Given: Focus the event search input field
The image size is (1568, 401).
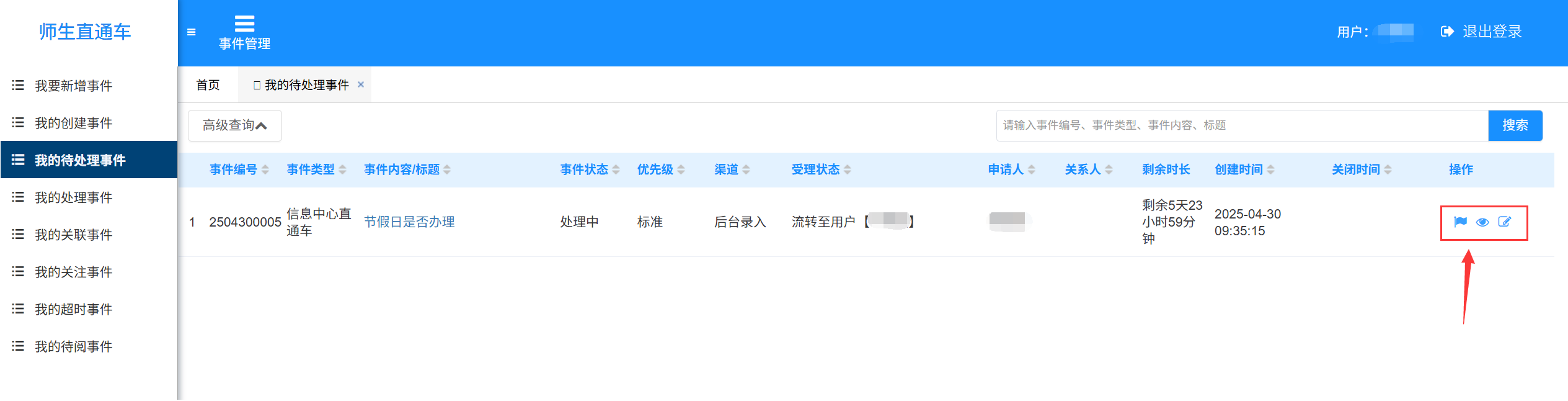Looking at the screenshot, I should click(x=1242, y=125).
